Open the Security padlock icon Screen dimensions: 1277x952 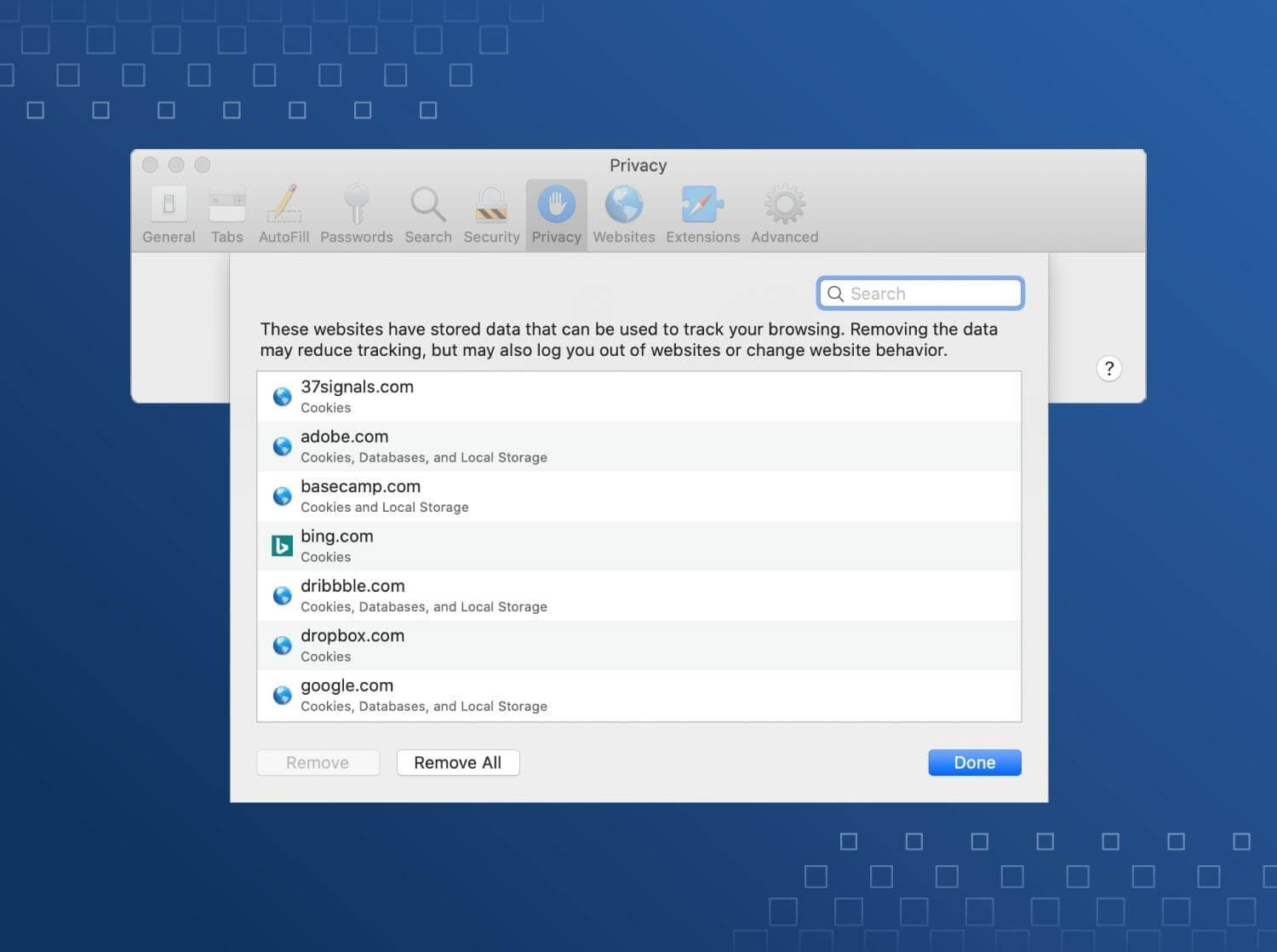pyautogui.click(x=491, y=204)
